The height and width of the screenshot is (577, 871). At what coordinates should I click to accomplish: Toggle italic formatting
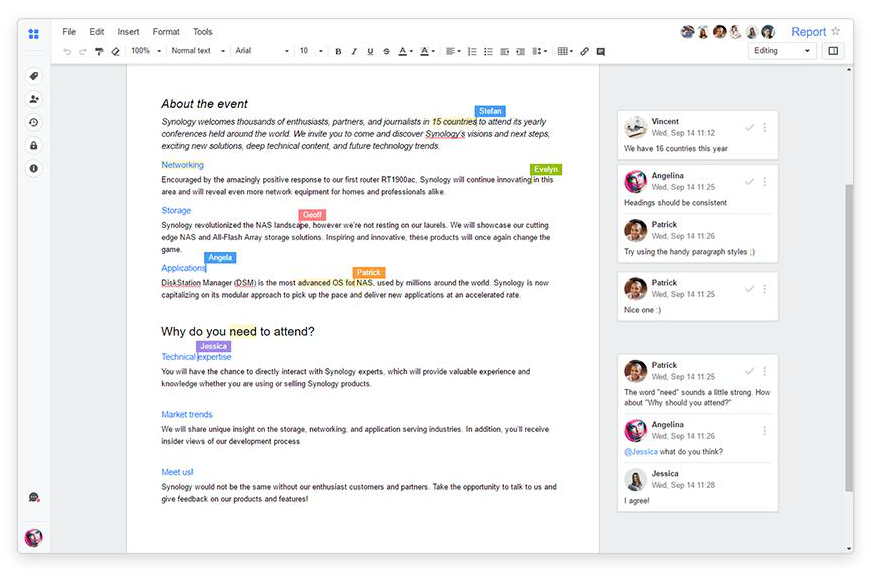(x=354, y=51)
